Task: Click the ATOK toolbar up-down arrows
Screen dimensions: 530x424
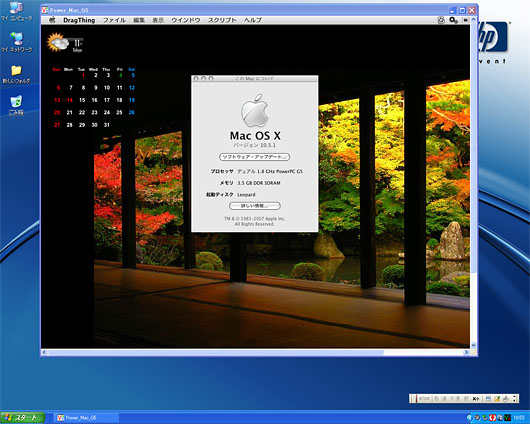Action: click(x=515, y=399)
